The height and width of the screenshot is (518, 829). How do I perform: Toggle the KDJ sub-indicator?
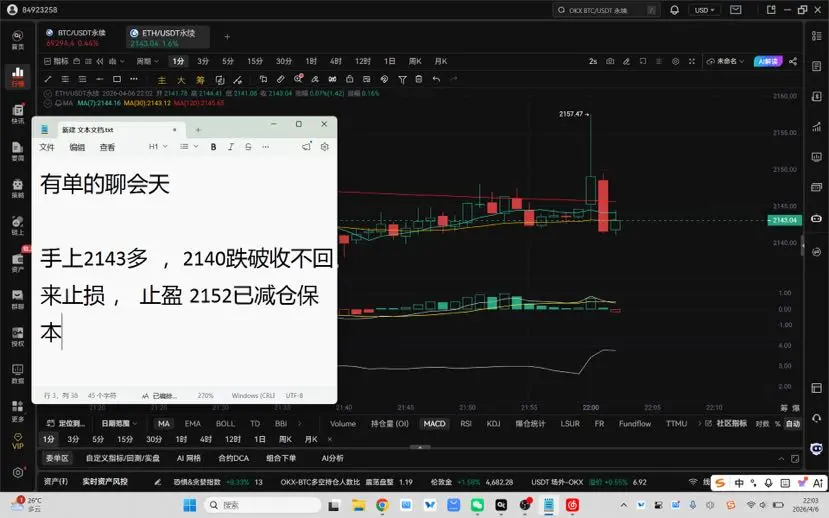coord(493,423)
